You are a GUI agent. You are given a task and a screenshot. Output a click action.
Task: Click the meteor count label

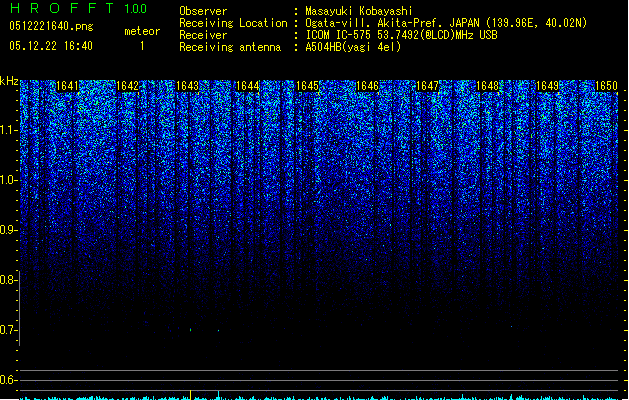click(x=142, y=31)
